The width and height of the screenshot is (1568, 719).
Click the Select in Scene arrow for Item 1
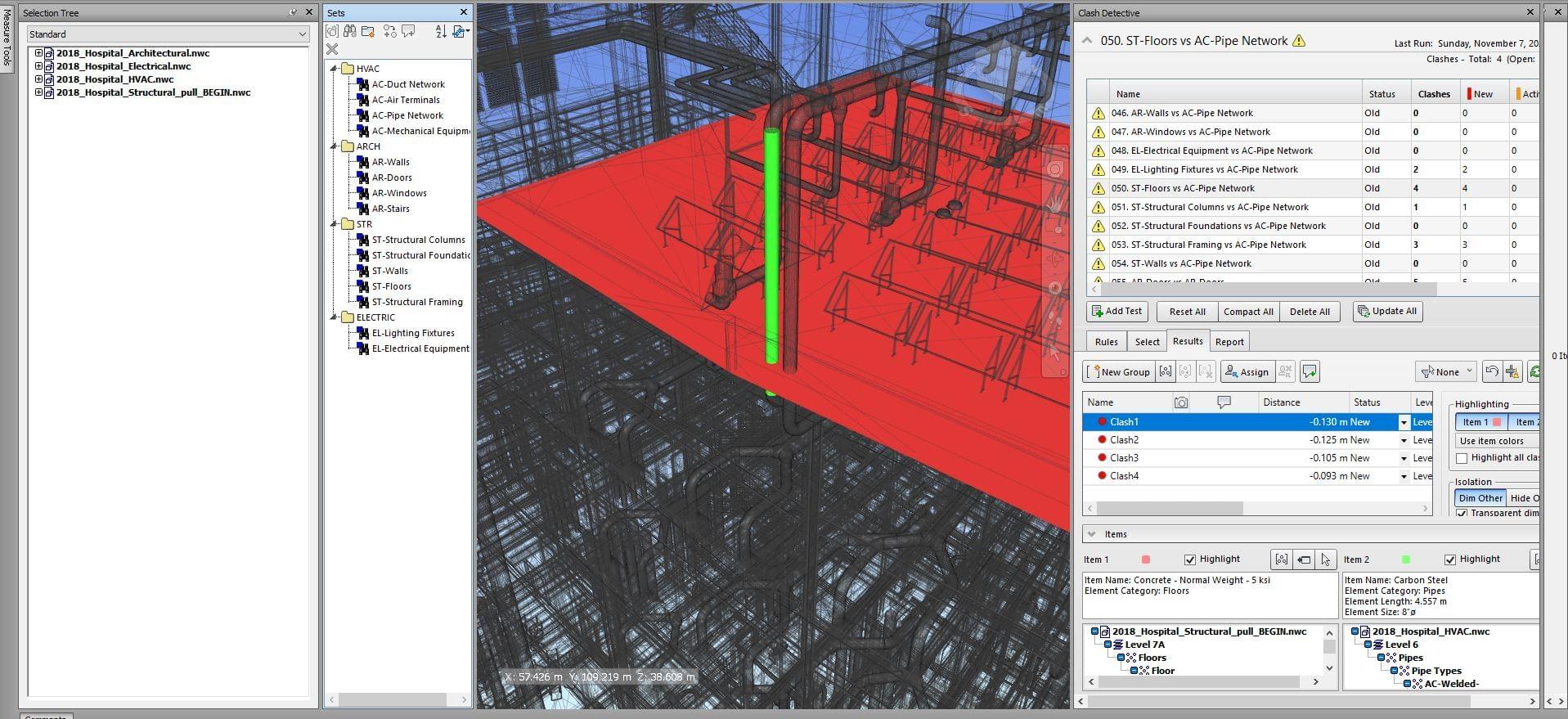[x=1325, y=559]
